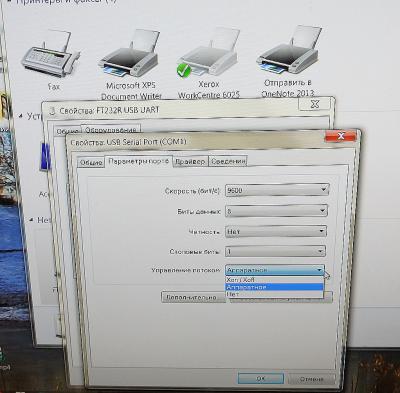Switch to the Драйвер tab

click(190, 161)
